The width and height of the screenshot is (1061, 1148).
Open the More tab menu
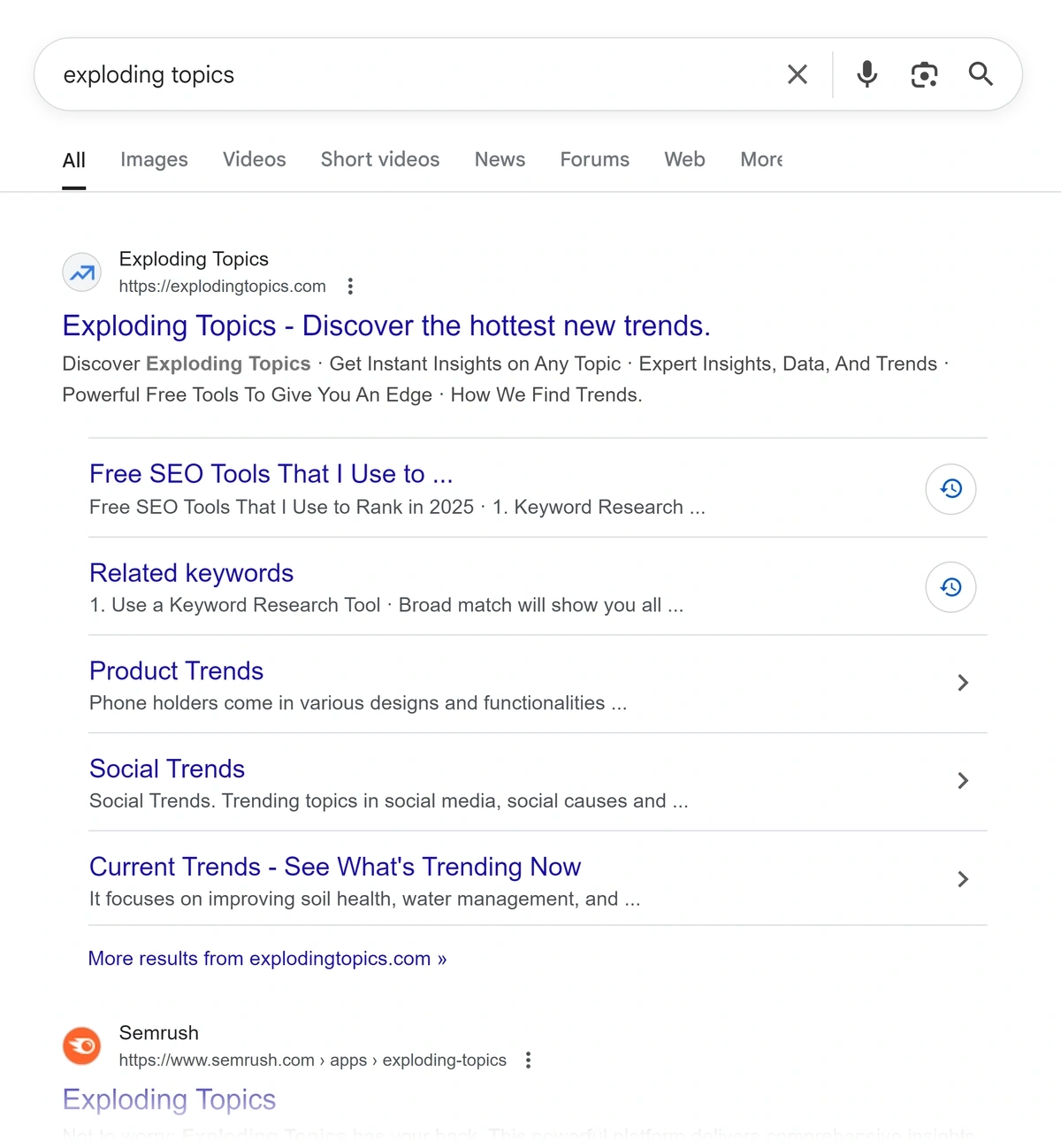pyautogui.click(x=761, y=160)
